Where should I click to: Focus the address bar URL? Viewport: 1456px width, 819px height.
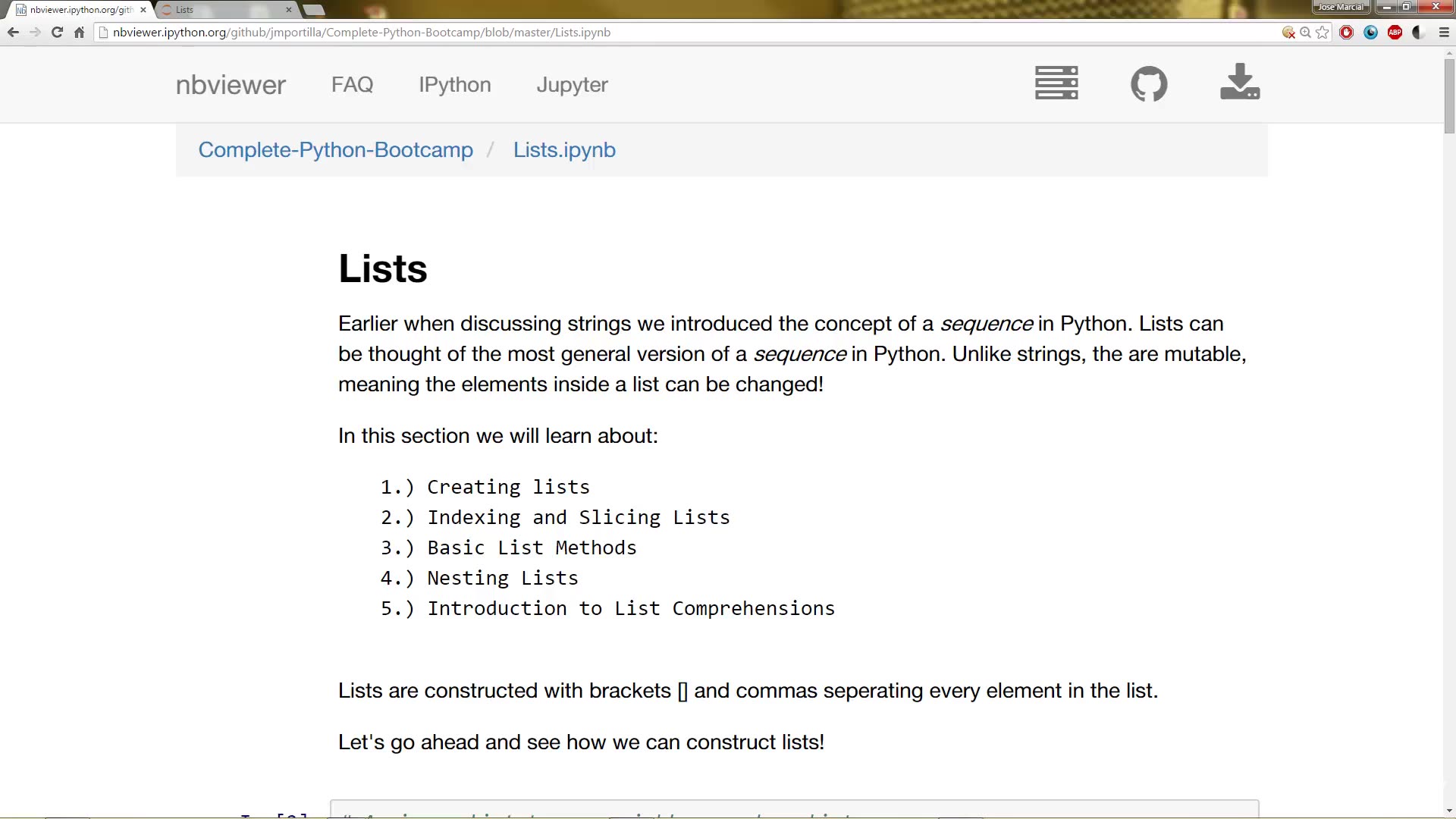[x=362, y=33]
